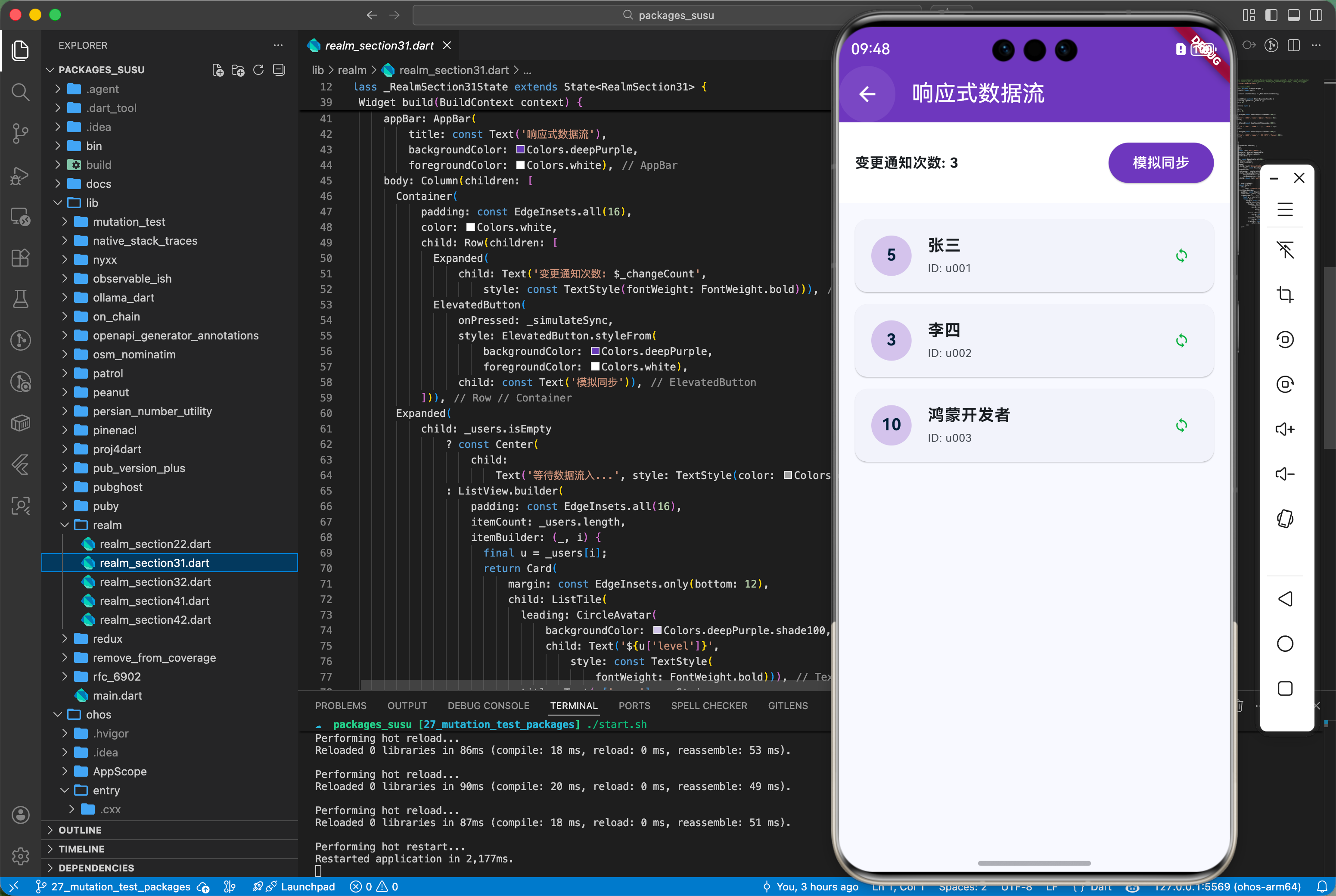Expand the OUTLINE section
Viewport: 1336px width, 896px height.
79,830
